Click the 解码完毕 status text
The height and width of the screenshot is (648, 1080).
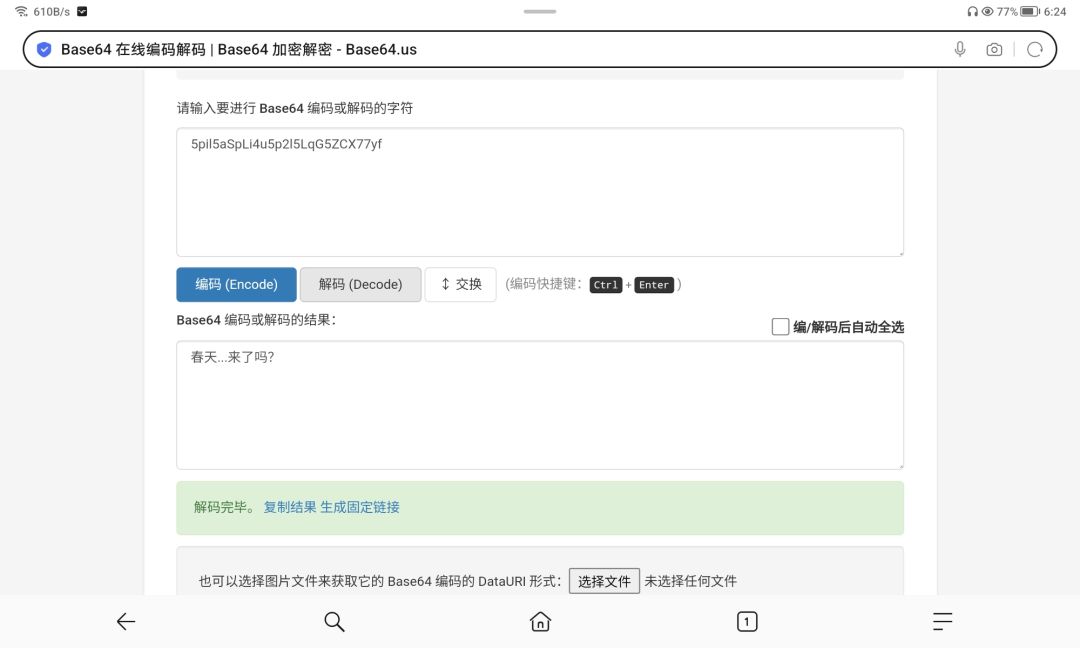[225, 508]
